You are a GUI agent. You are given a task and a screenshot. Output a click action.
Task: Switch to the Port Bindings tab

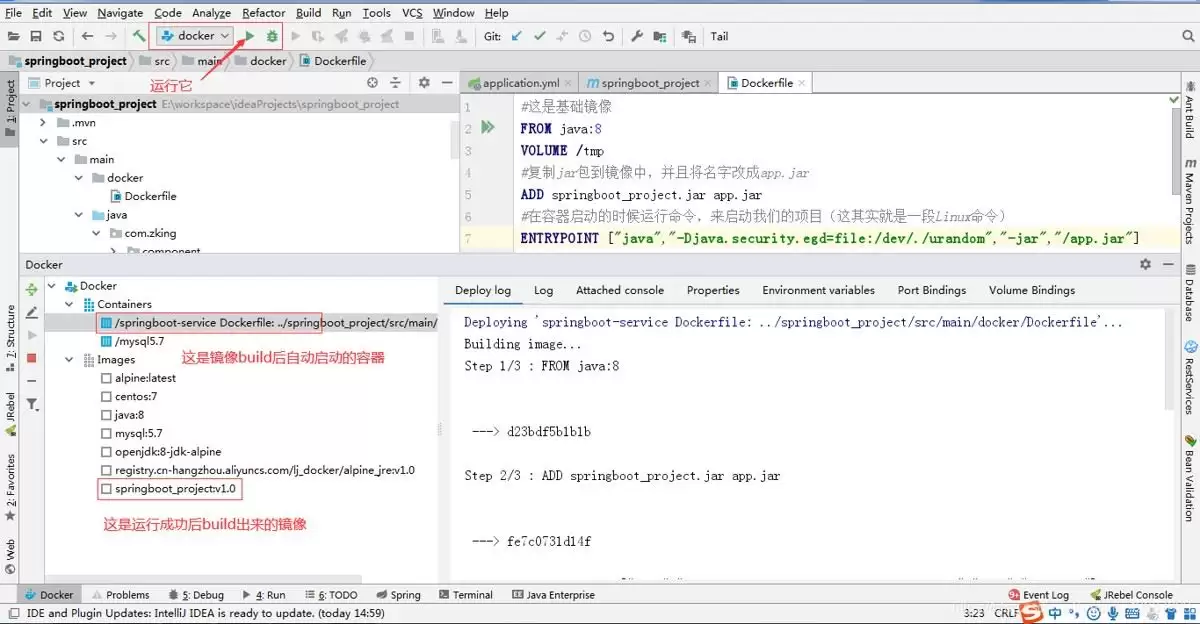click(x=931, y=290)
